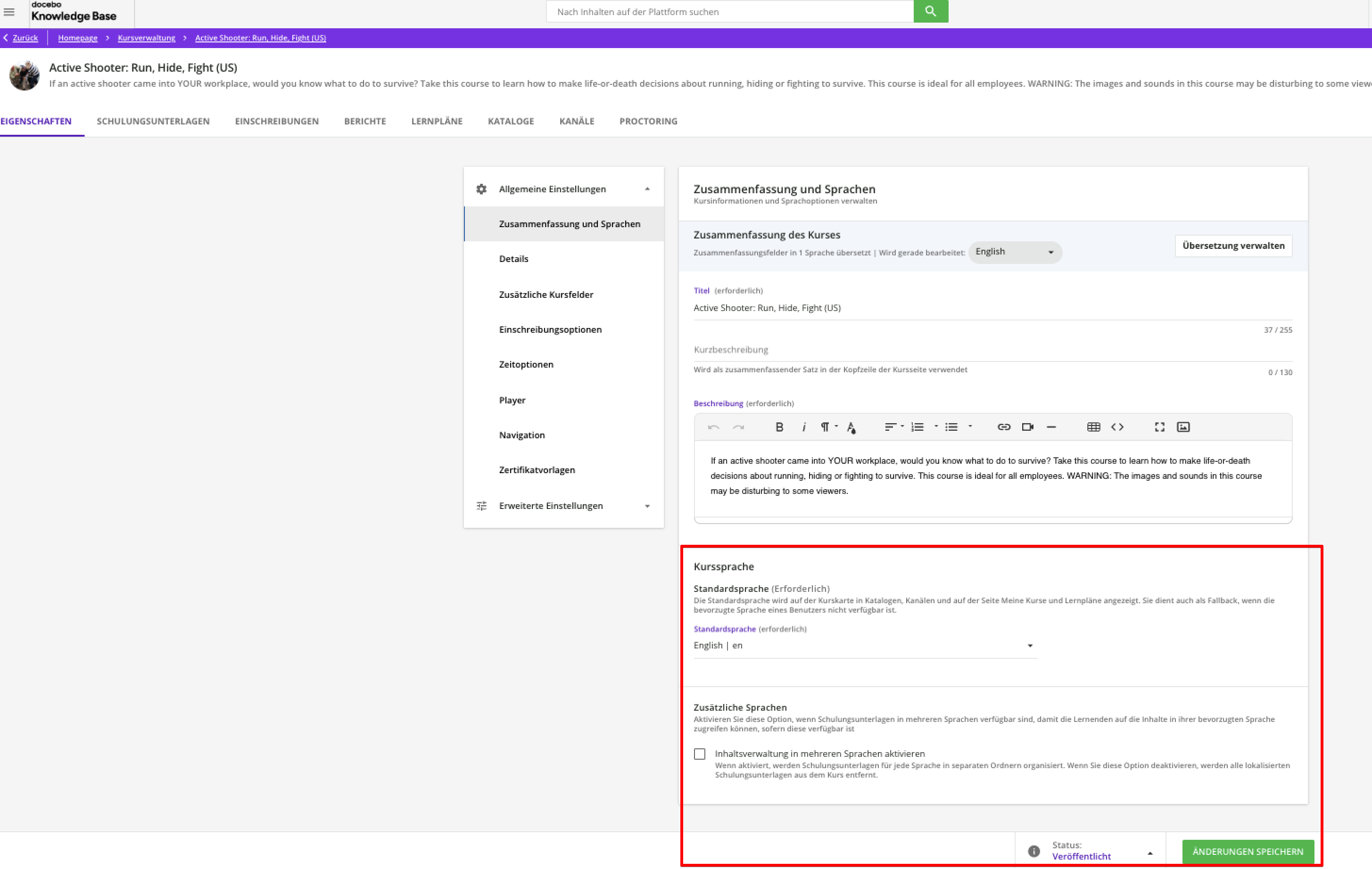The width and height of the screenshot is (1372, 869).
Task: Click Änderungen speichern button
Action: 1248,852
